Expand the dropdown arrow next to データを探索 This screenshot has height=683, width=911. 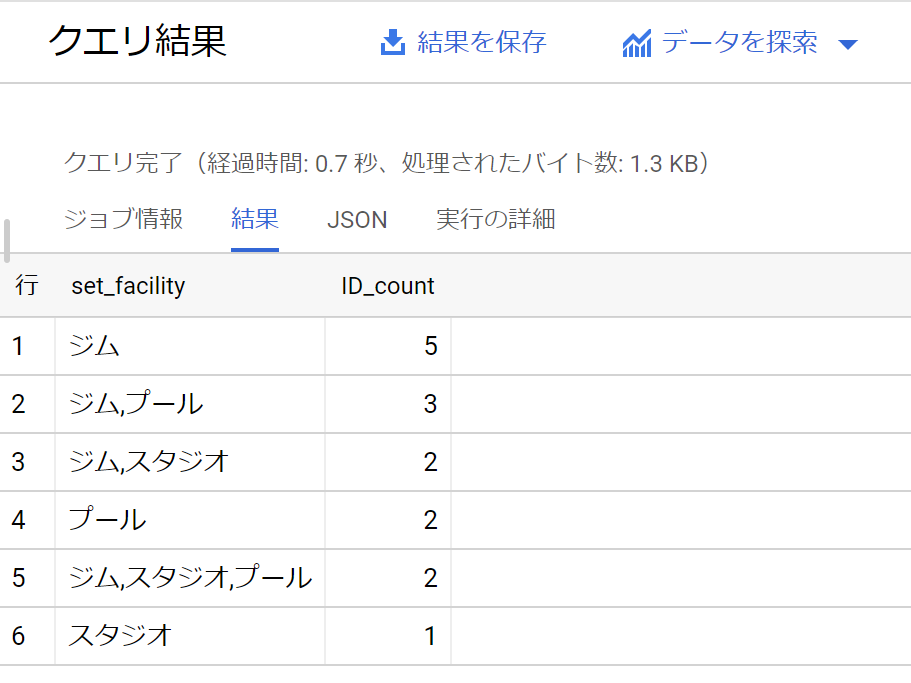(848, 43)
